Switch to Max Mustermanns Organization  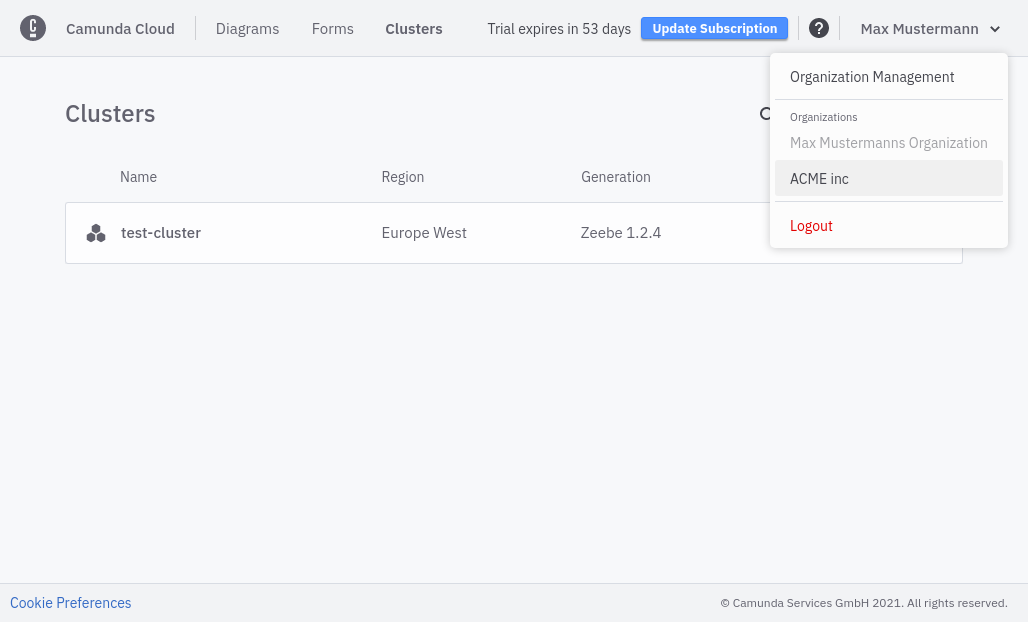pos(888,143)
